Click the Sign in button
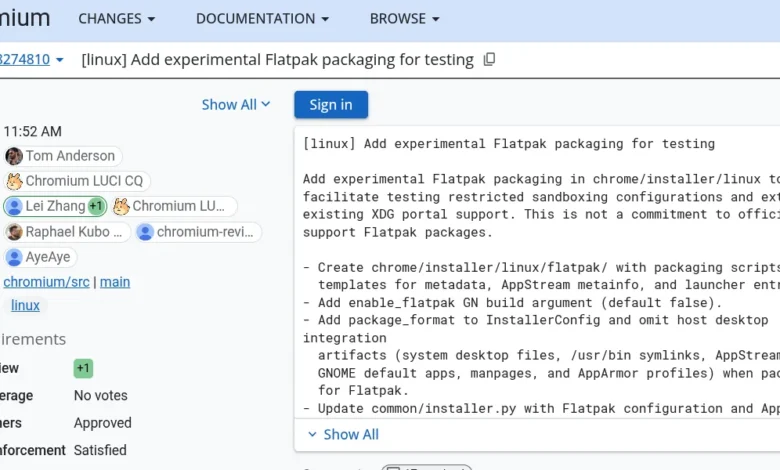The height and width of the screenshot is (470, 780). click(331, 104)
